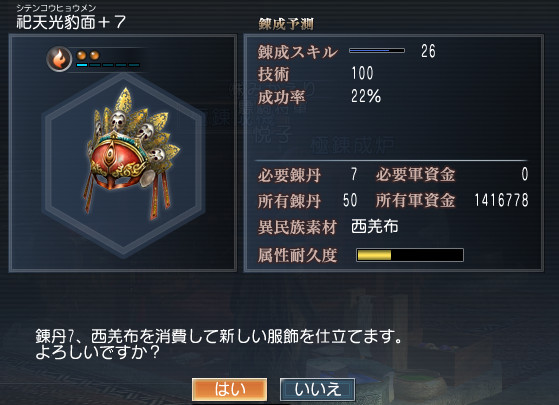Click the first orange orb slot

(x=82, y=55)
